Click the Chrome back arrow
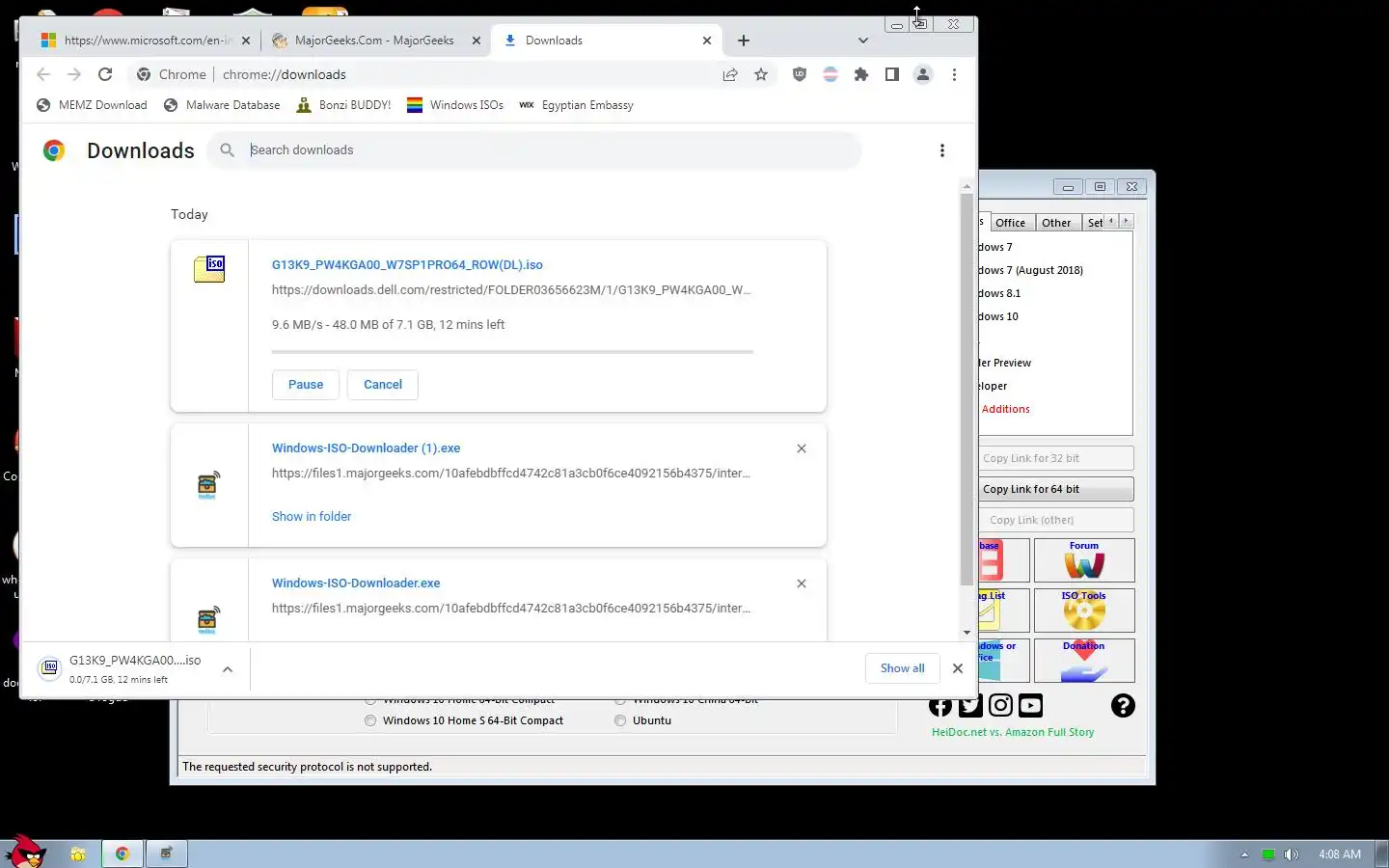The image size is (1389, 868). 43,74
